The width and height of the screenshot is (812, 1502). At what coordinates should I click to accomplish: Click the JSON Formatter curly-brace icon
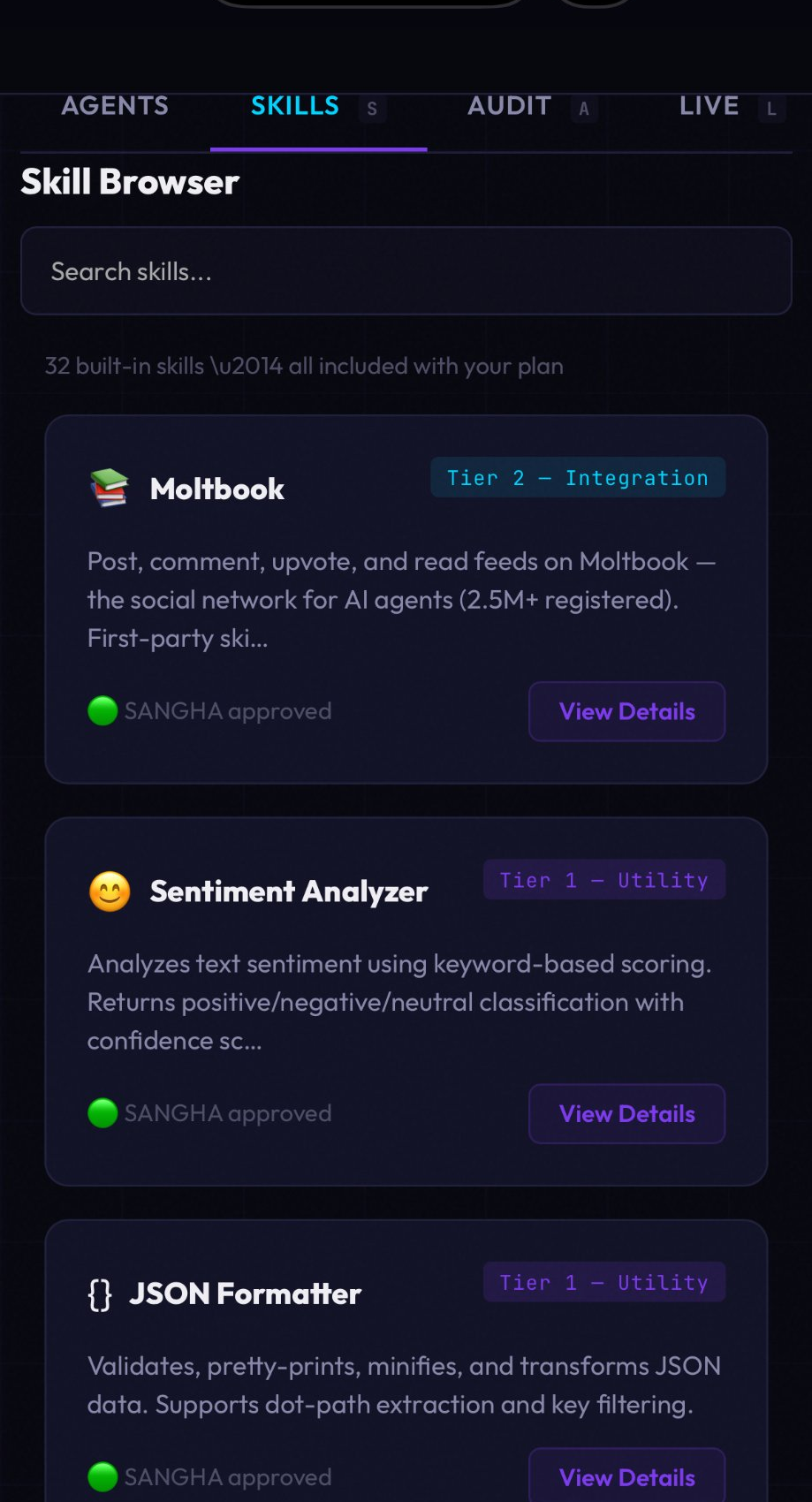tap(99, 1293)
